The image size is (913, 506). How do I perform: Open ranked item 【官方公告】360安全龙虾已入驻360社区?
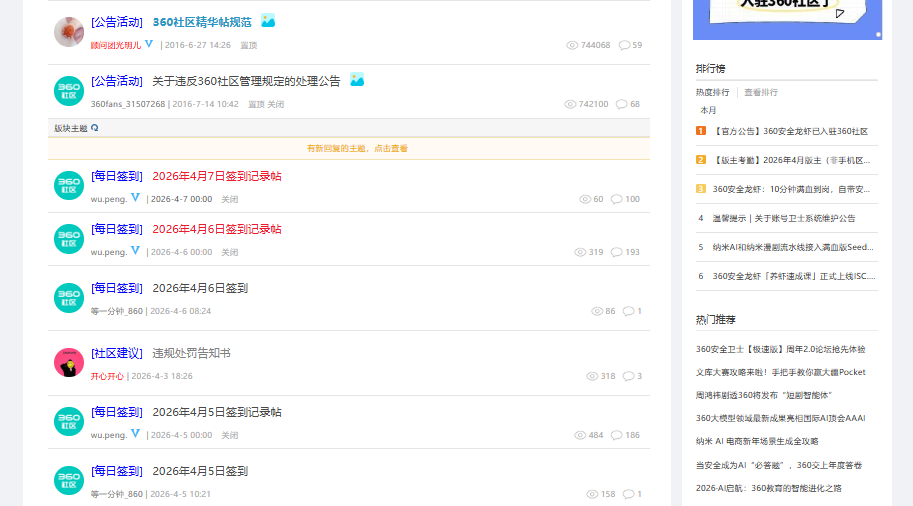coord(791,132)
